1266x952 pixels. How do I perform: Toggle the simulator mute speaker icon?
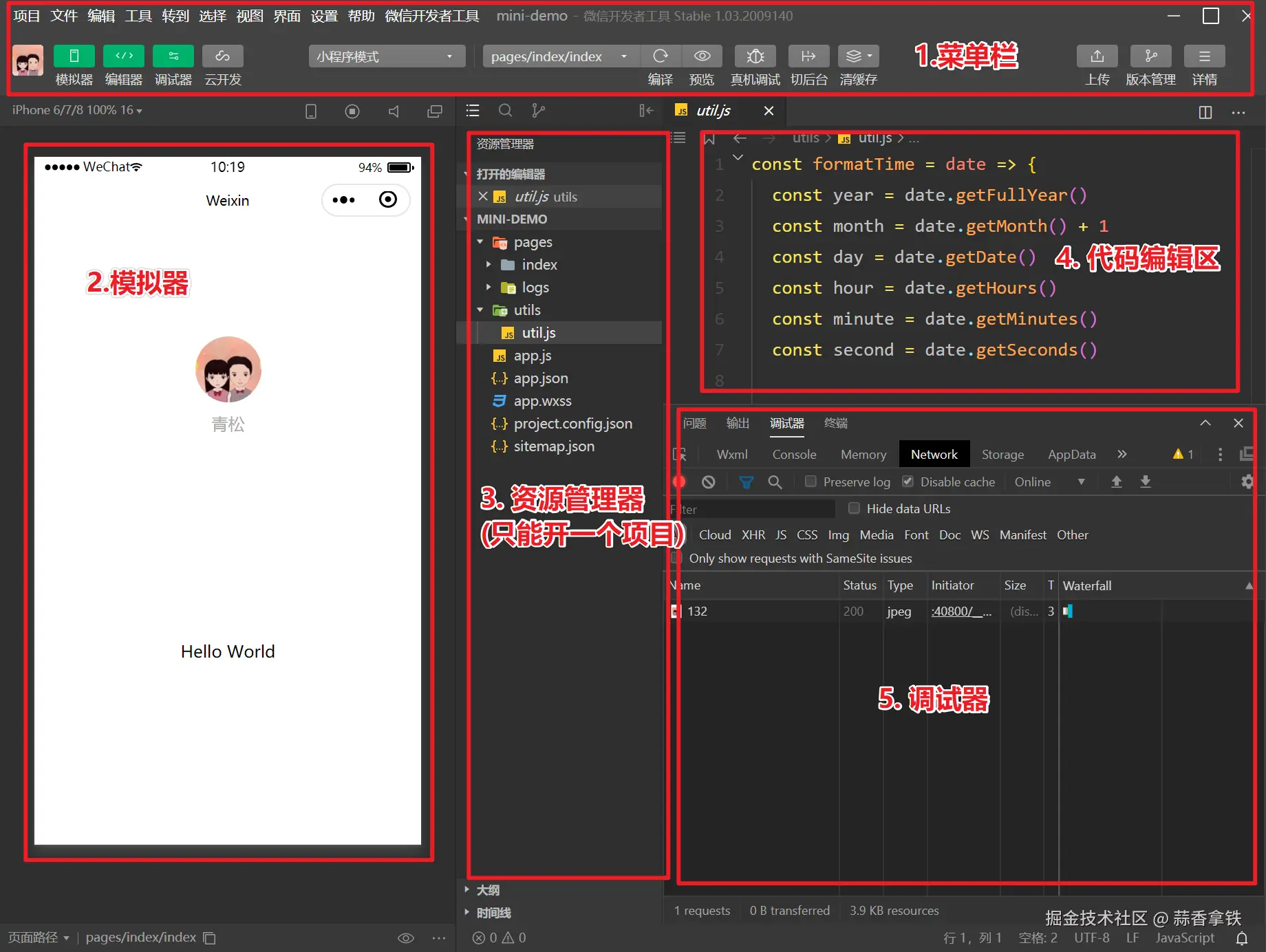[394, 111]
